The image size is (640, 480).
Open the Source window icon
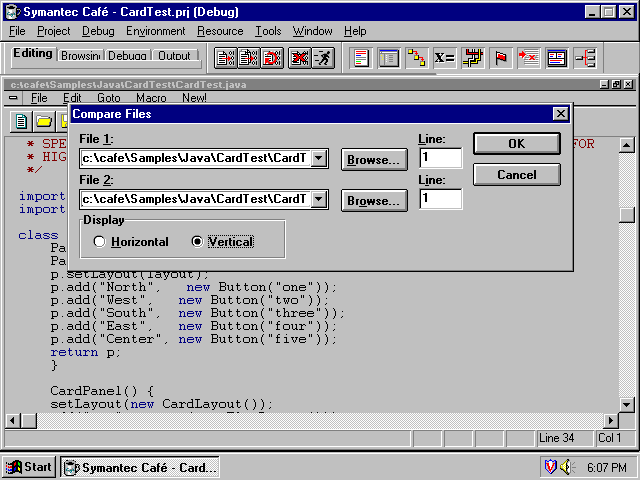click(361, 58)
